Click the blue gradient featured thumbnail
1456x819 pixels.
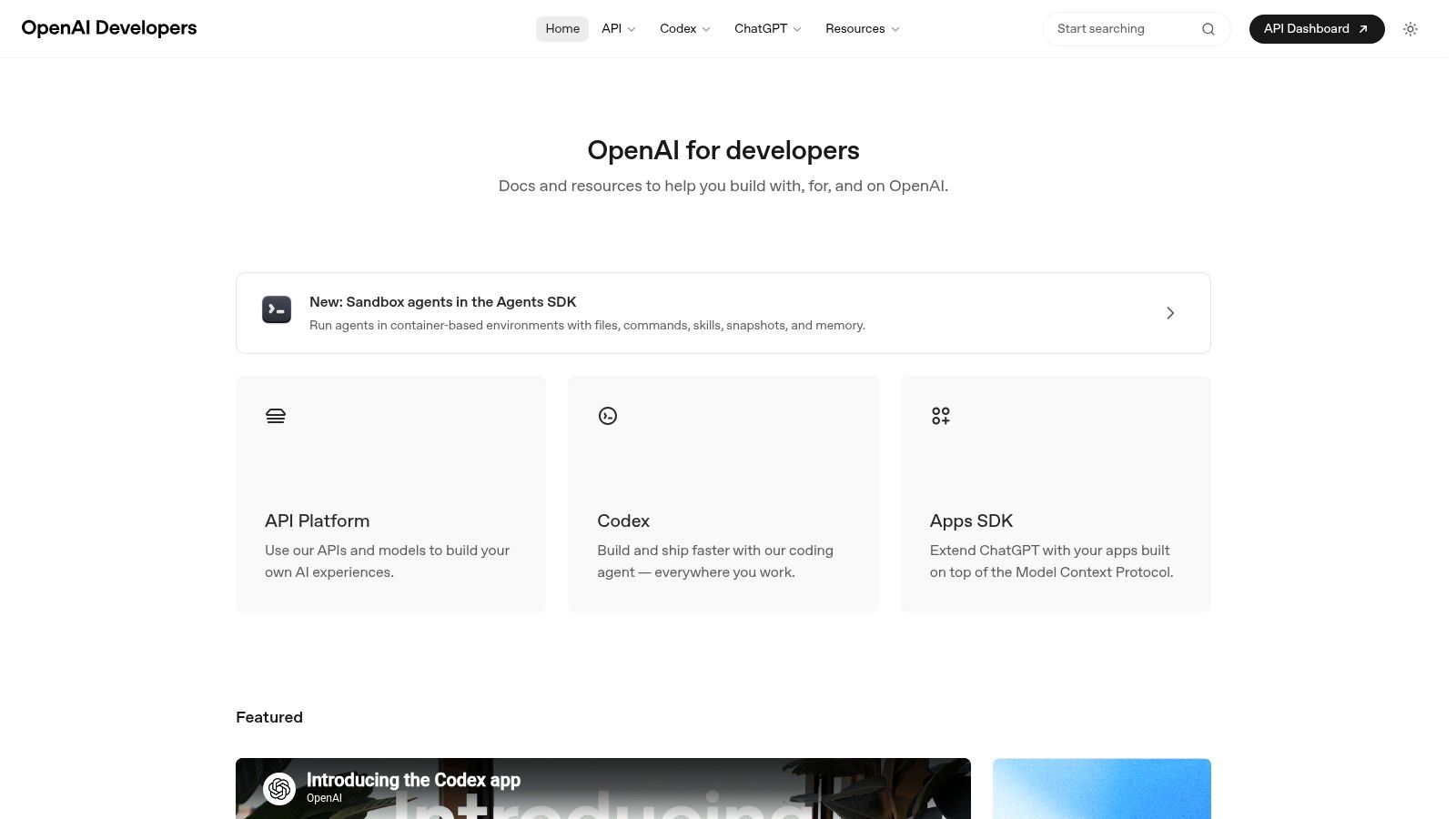tap(1102, 789)
